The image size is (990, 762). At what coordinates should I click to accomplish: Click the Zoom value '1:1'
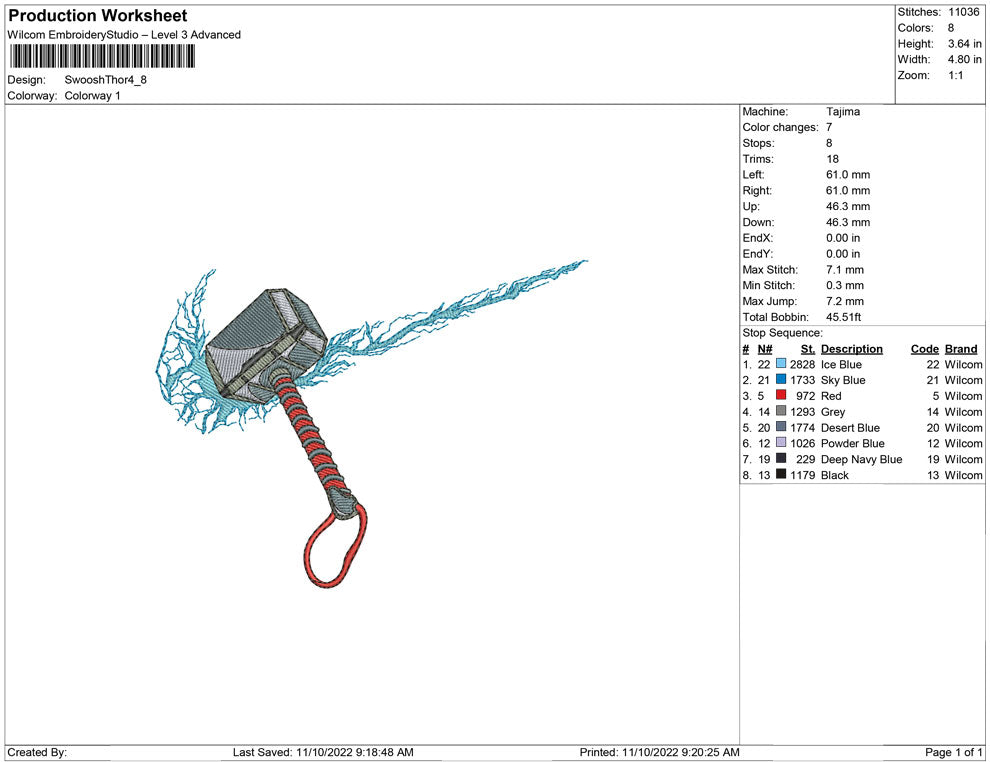coord(955,75)
